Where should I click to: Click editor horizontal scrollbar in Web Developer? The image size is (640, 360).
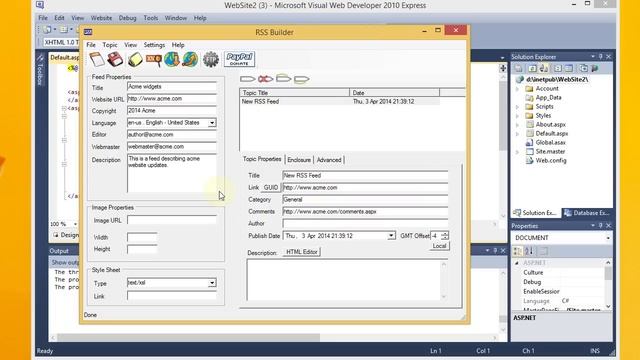coord(273,338)
